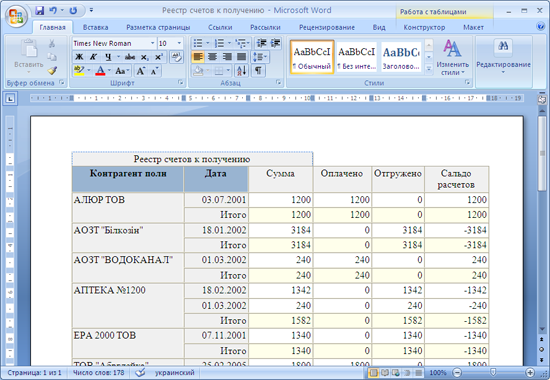550x380 pixels.
Task: Toggle superscript formatting
Action: [159, 57]
